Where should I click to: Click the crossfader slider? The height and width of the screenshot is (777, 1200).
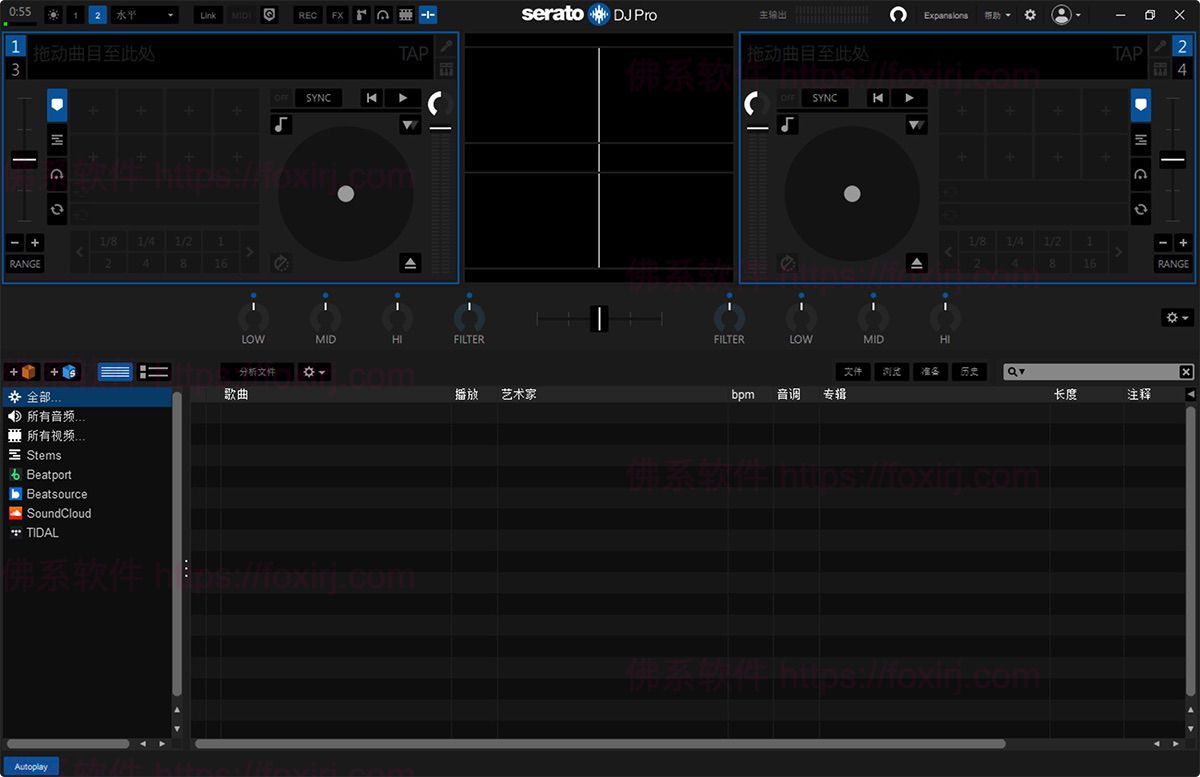[x=599, y=318]
